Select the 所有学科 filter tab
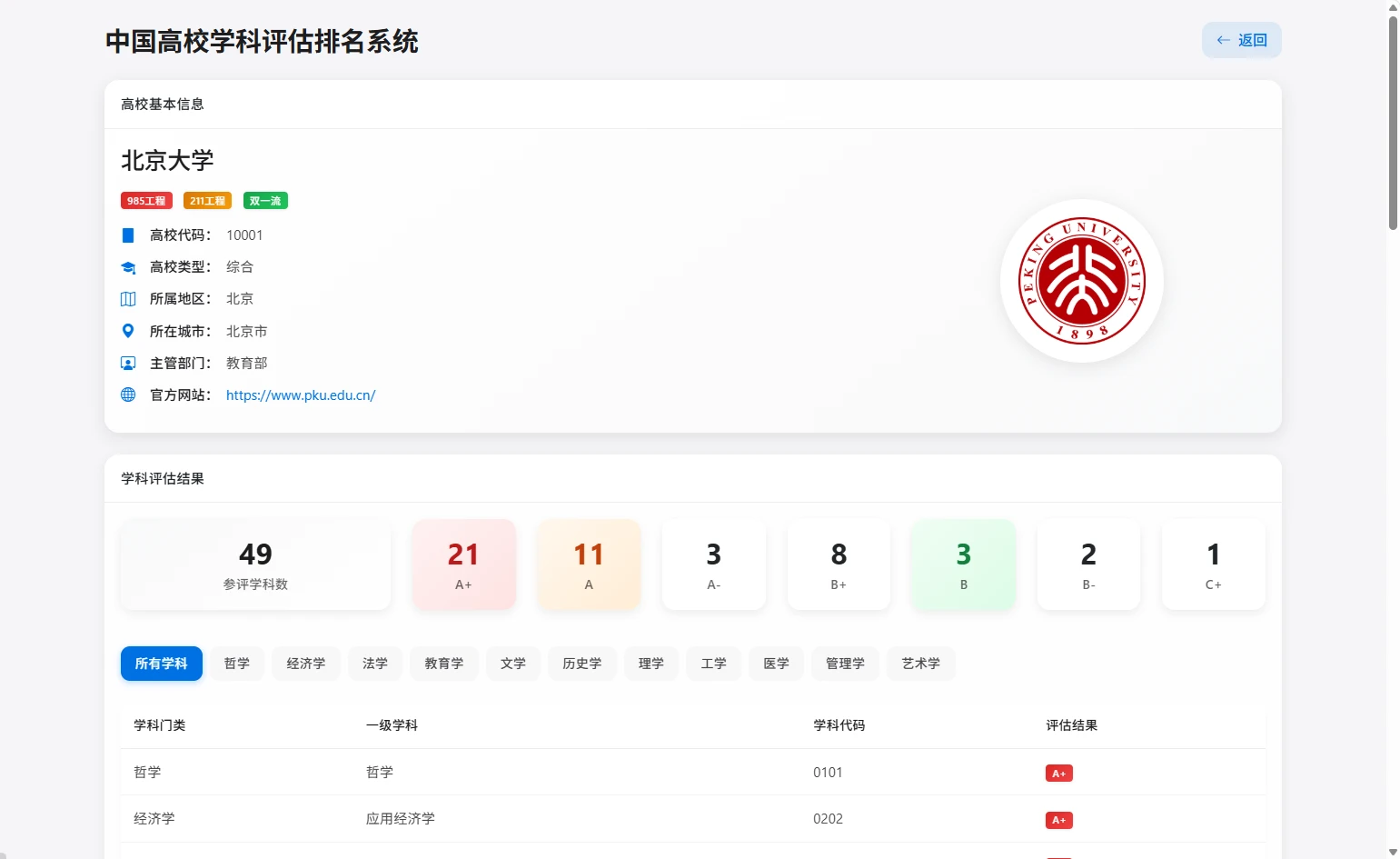 [161, 664]
